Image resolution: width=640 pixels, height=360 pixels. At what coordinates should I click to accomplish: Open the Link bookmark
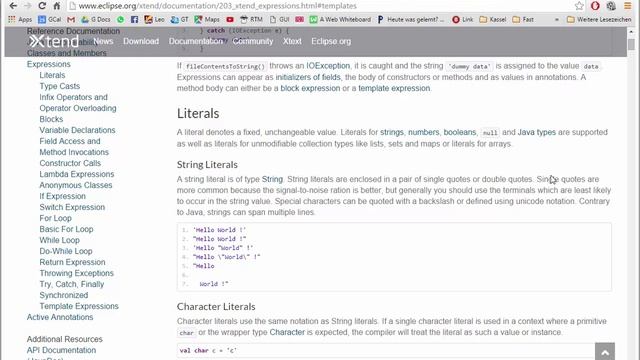click(x=463, y=19)
